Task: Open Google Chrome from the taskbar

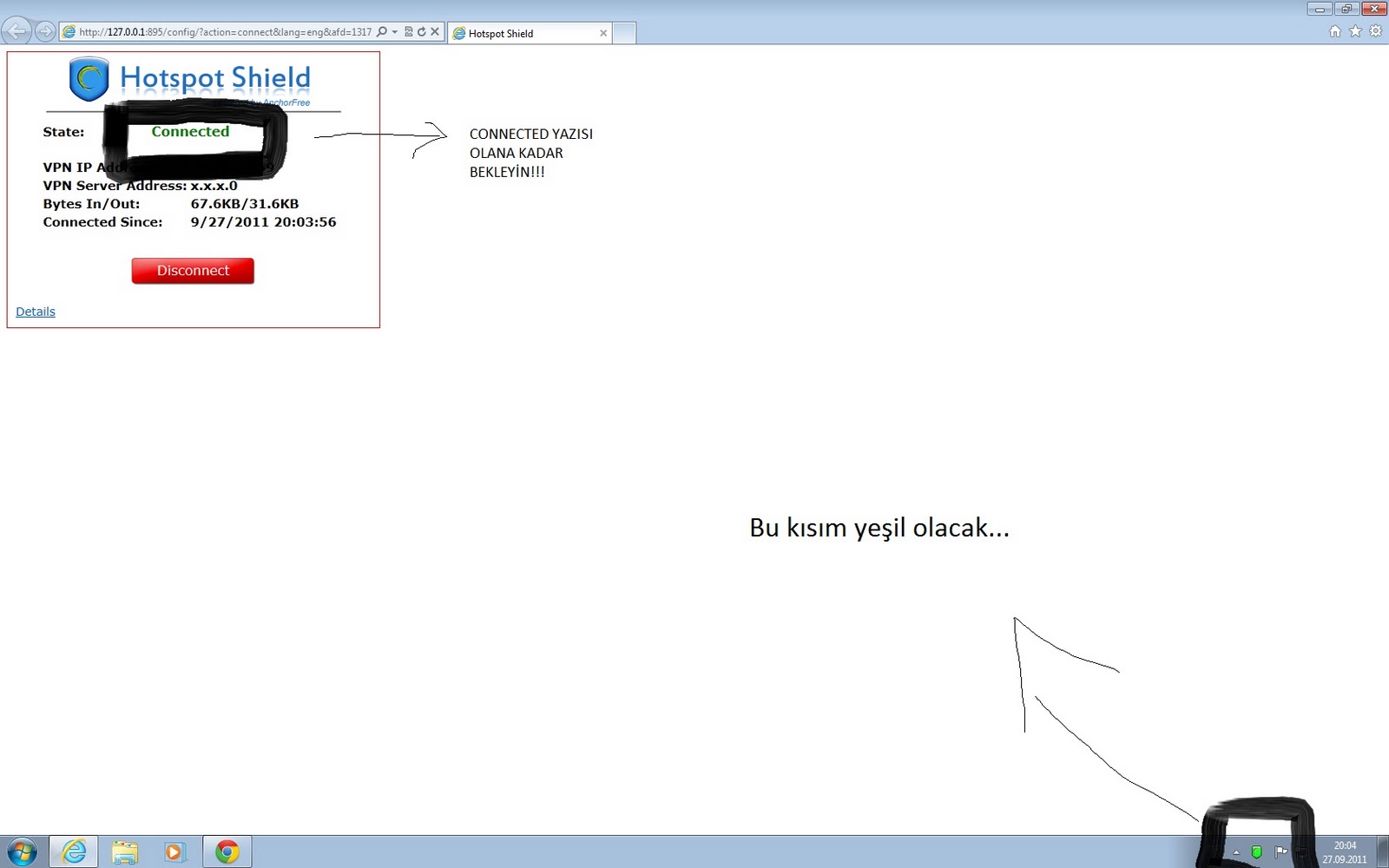Action: click(227, 852)
